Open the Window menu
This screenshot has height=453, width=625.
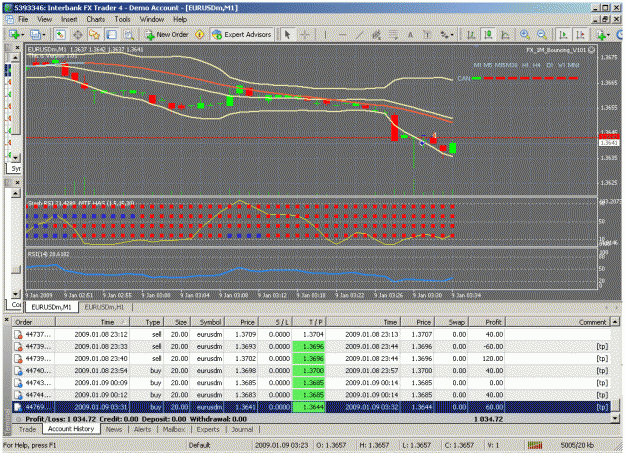click(x=151, y=19)
